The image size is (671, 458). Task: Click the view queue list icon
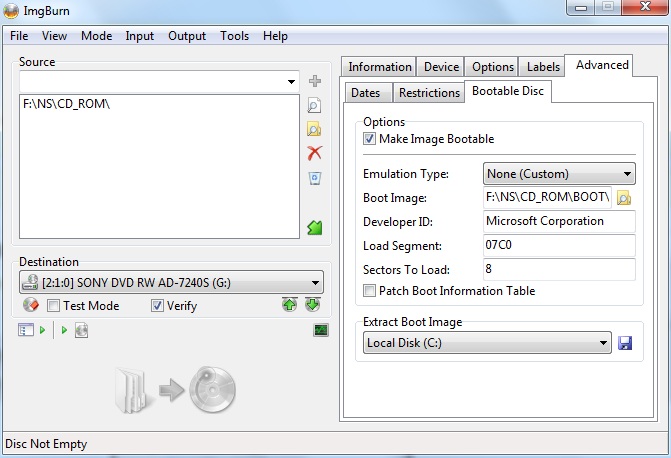[26, 330]
